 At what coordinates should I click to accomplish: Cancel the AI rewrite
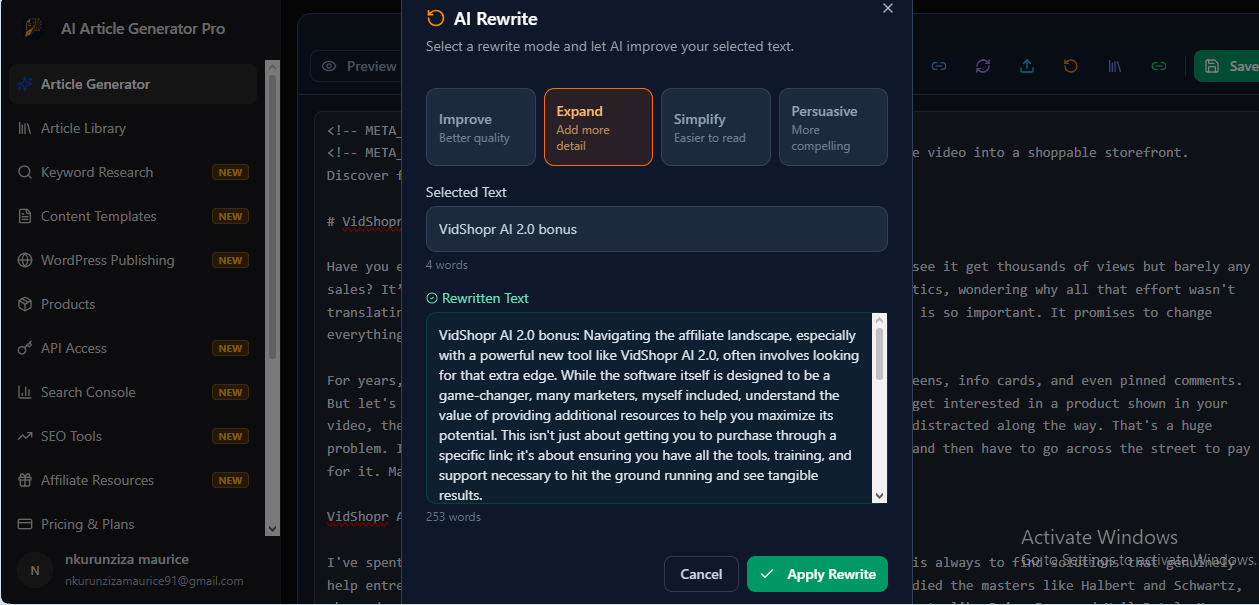[x=701, y=574]
